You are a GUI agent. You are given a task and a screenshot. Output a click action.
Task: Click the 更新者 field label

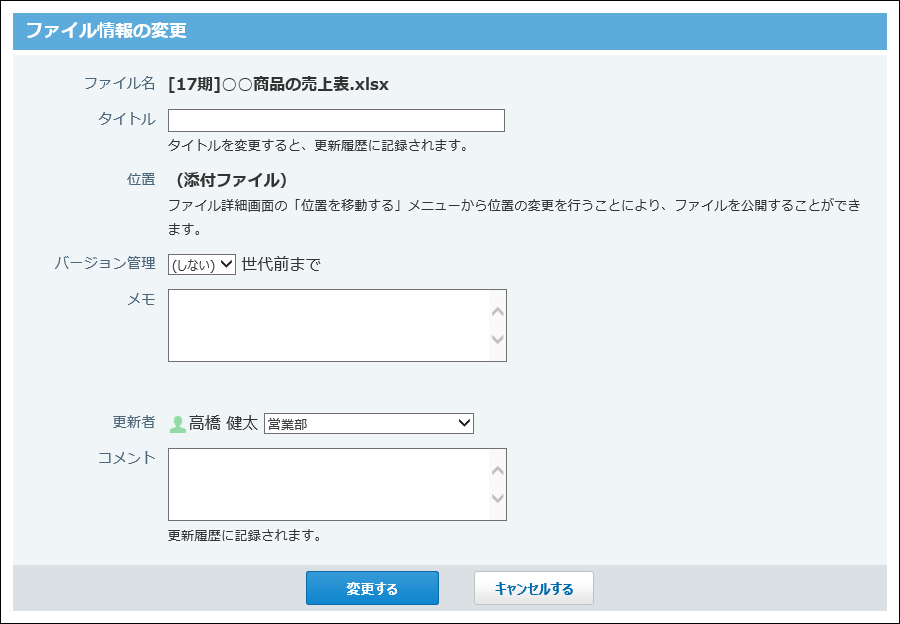click(133, 423)
